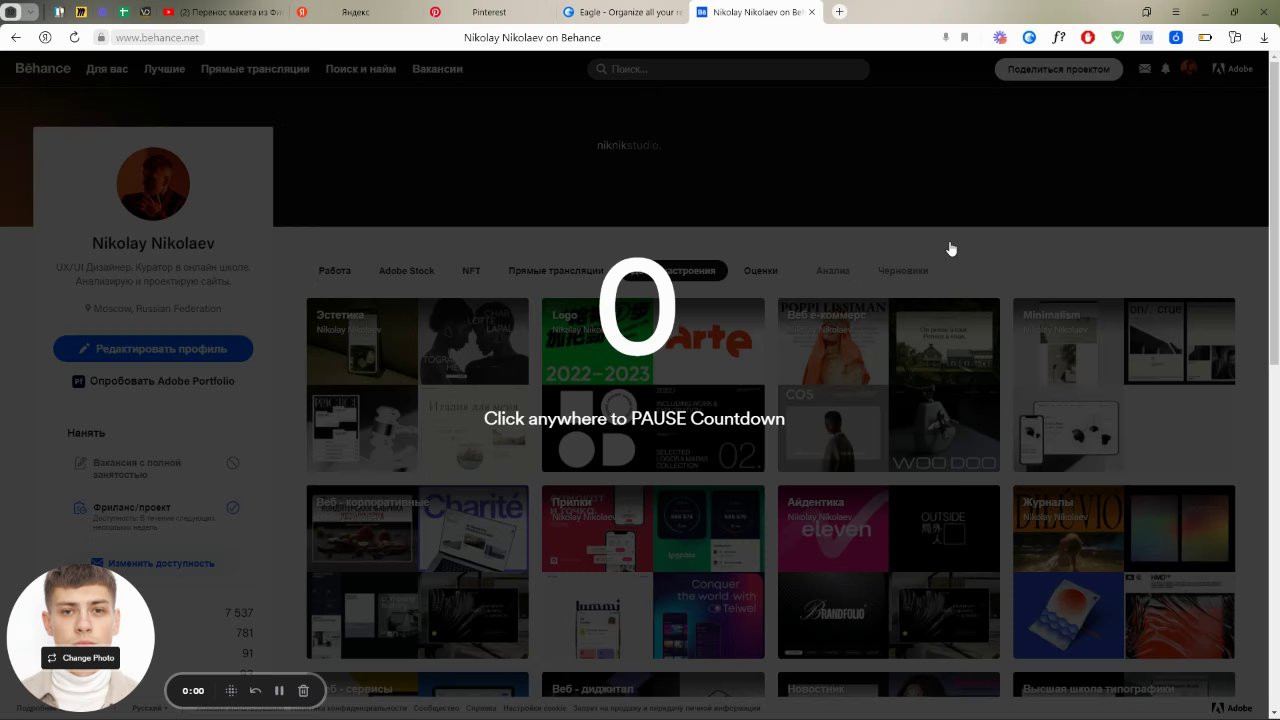Image resolution: width=1280 pixels, height=720 pixels.
Task: Open the Журналы moodboard thumbnail
Action: [1124, 572]
